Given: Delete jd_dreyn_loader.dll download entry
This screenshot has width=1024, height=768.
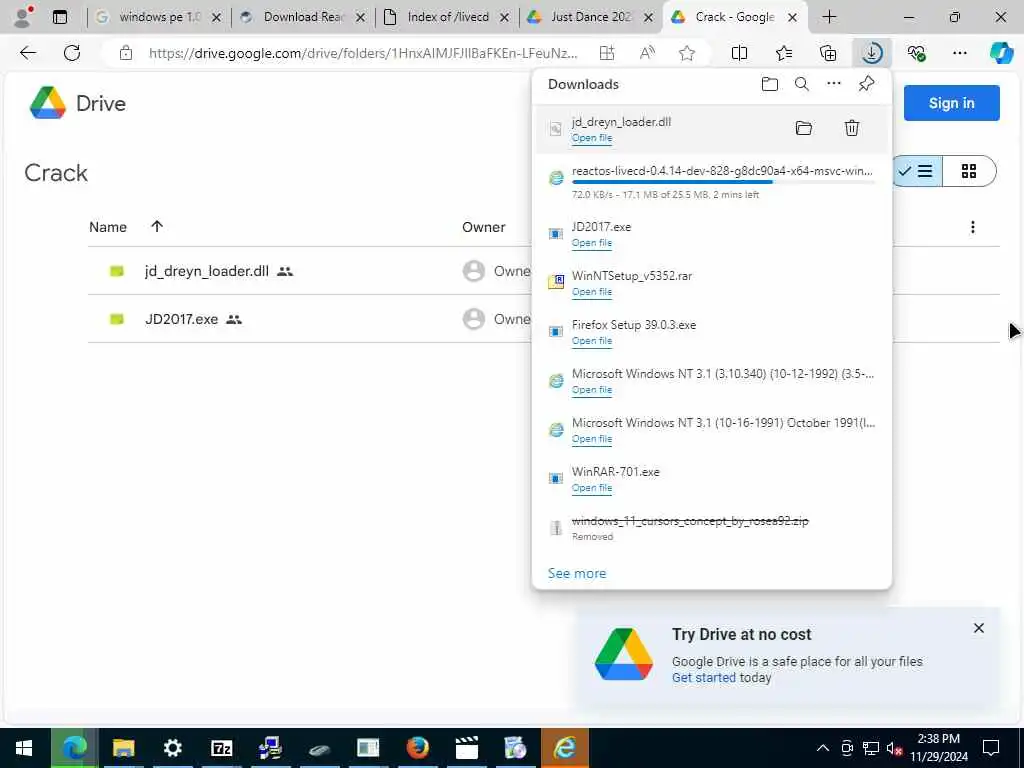Looking at the screenshot, I should pos(852,128).
